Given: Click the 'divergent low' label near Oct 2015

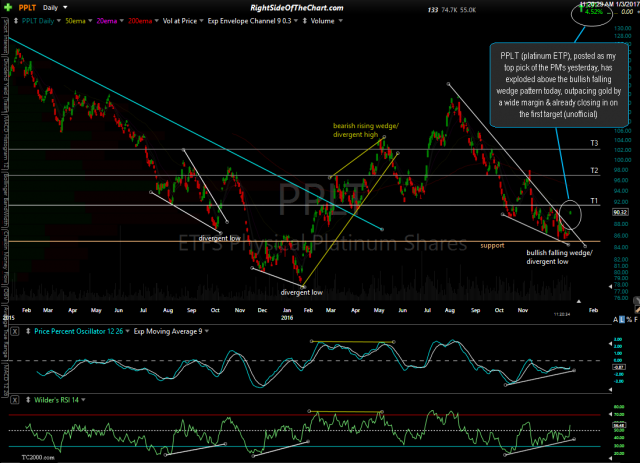Looking at the screenshot, I should coord(220,238).
